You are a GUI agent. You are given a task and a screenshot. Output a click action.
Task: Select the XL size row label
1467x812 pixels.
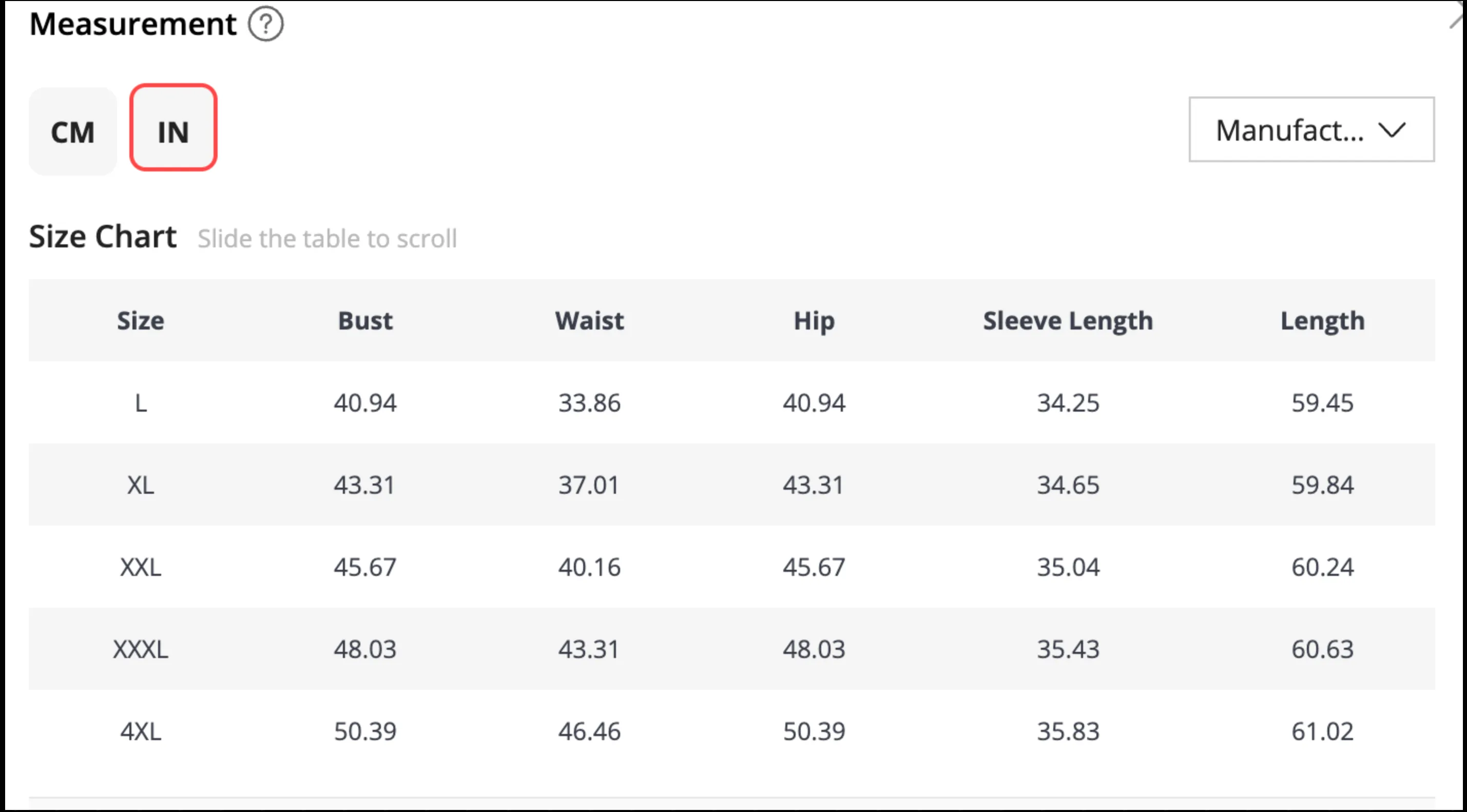(x=141, y=485)
